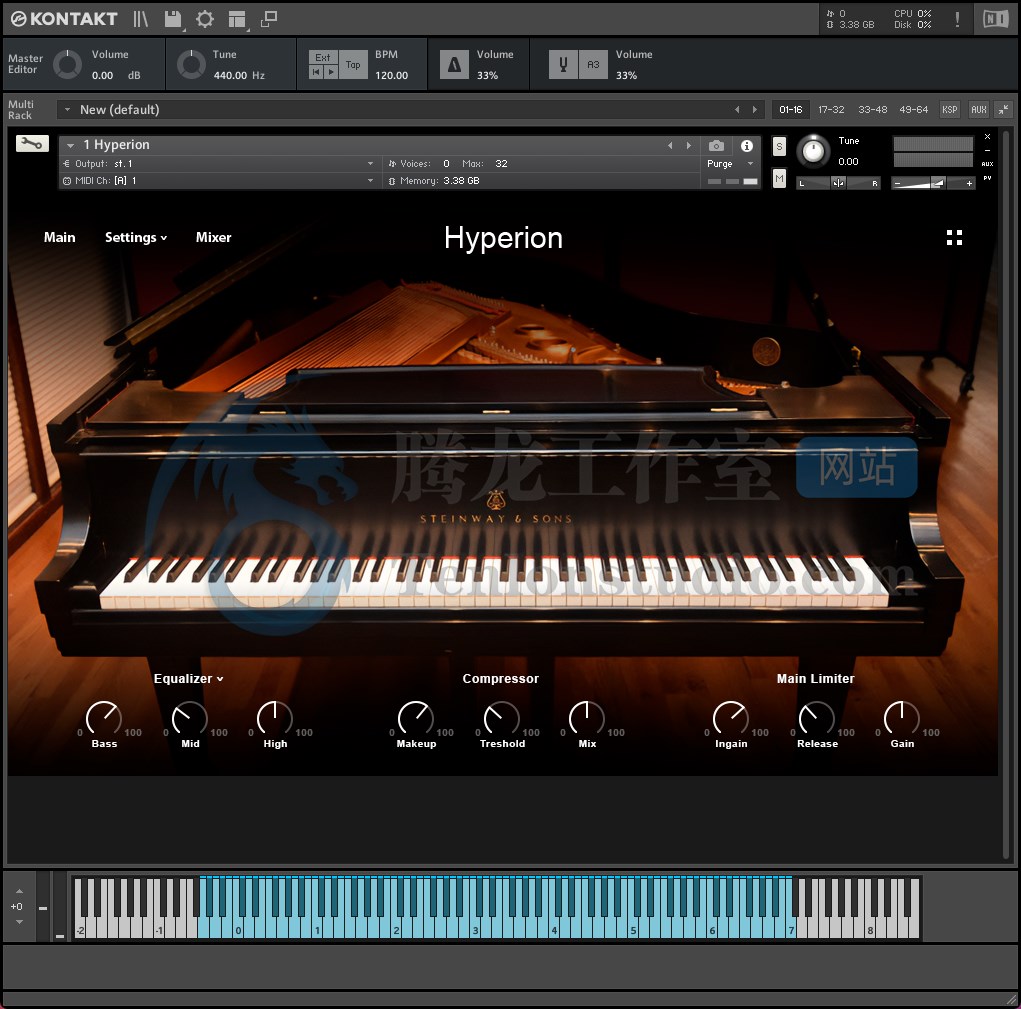Click the instrument info i icon

[747, 146]
